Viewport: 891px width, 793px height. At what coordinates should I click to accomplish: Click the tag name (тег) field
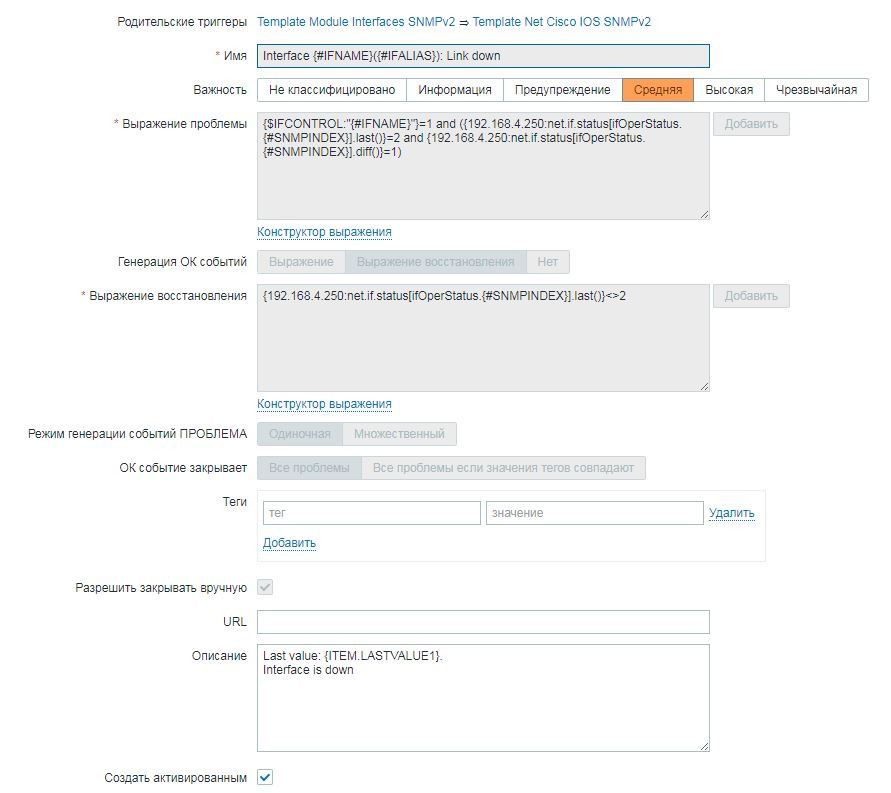tap(371, 513)
